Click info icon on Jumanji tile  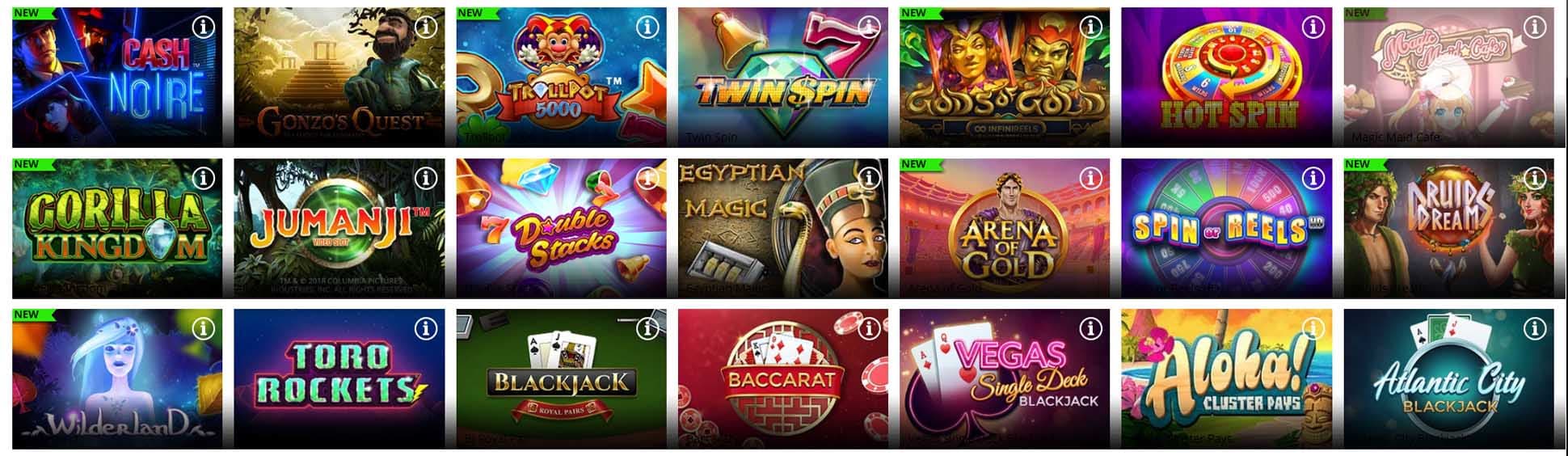[425, 177]
